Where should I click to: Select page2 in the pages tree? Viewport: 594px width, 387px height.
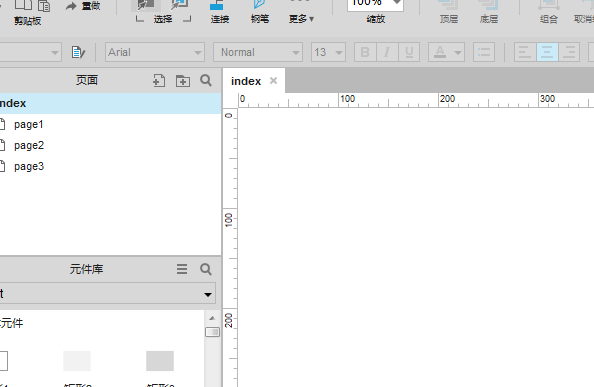[x=29, y=145]
